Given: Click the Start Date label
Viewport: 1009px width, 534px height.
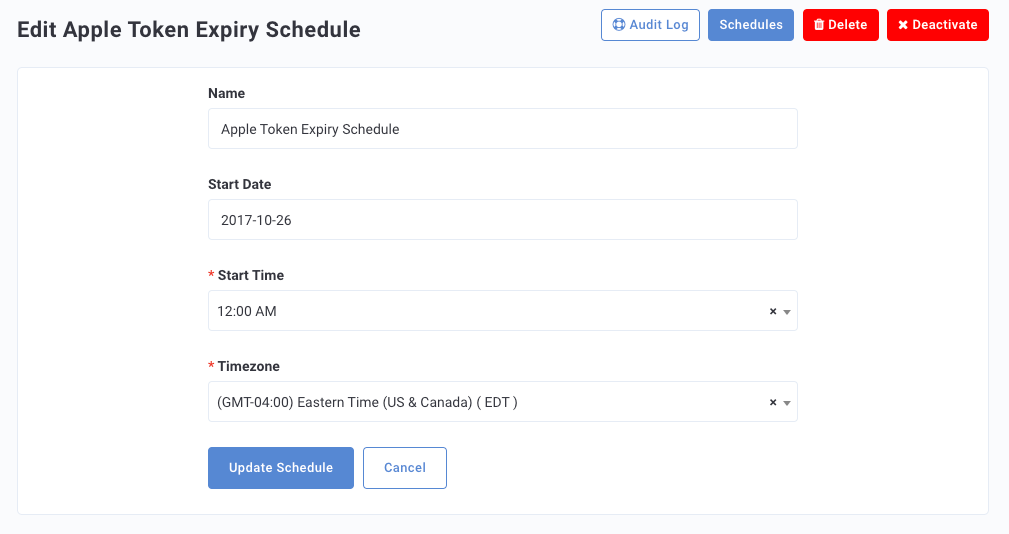Looking at the screenshot, I should 239,185.
